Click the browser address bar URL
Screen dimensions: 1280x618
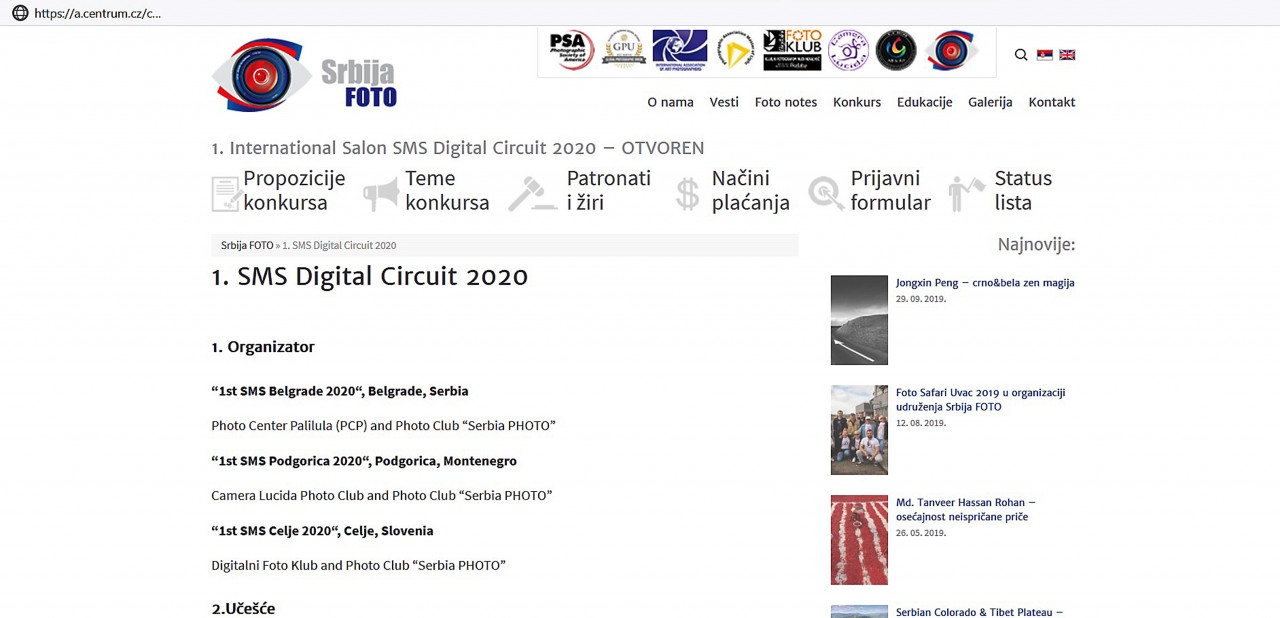[x=97, y=13]
